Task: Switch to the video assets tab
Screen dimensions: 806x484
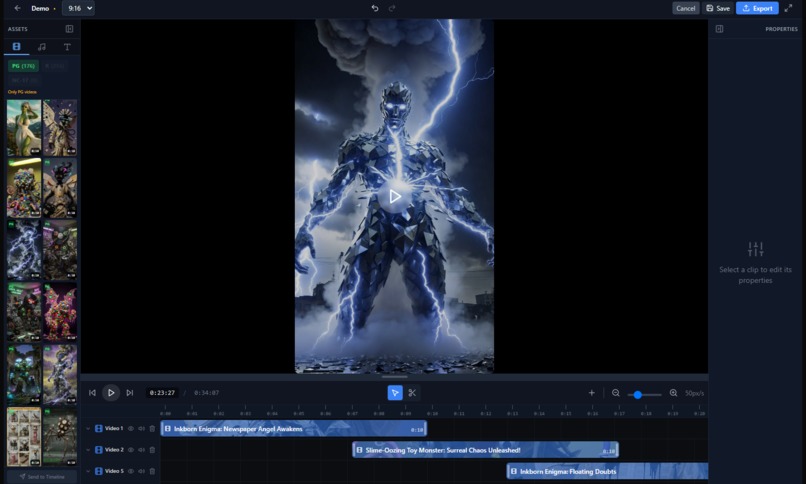Action: tap(16, 47)
